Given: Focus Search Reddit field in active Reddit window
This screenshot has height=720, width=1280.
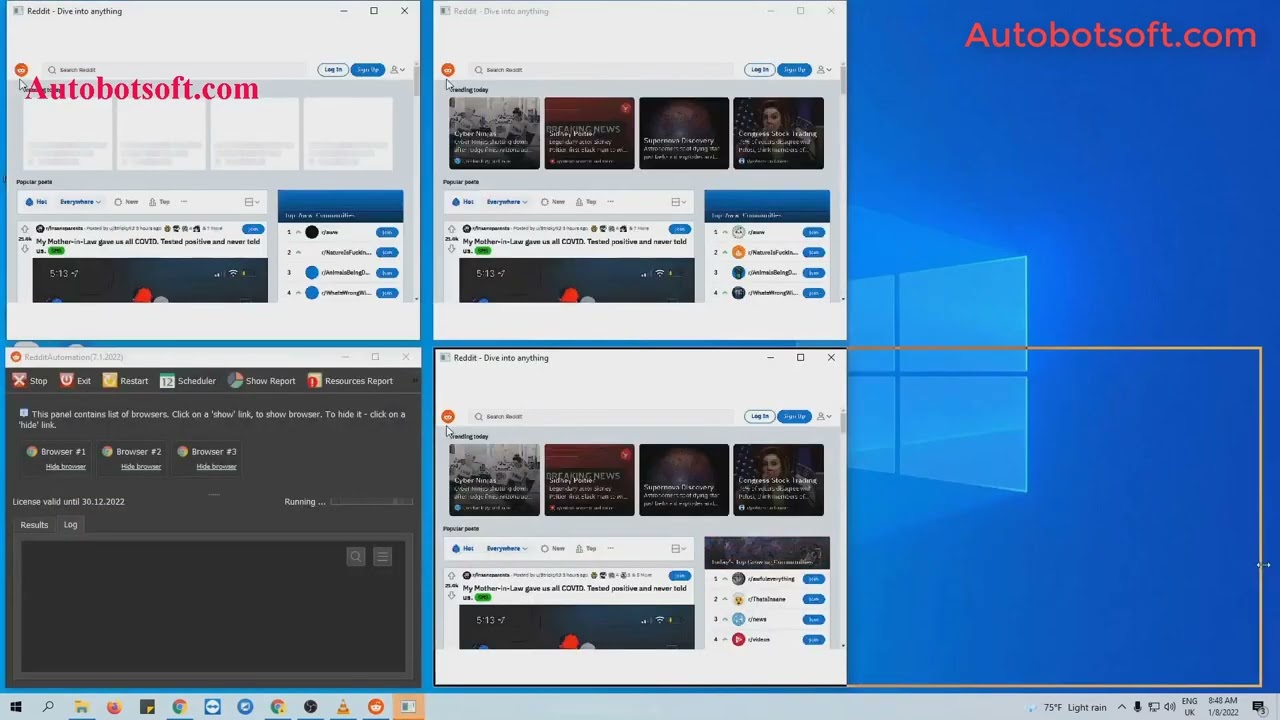Looking at the screenshot, I should point(600,417).
